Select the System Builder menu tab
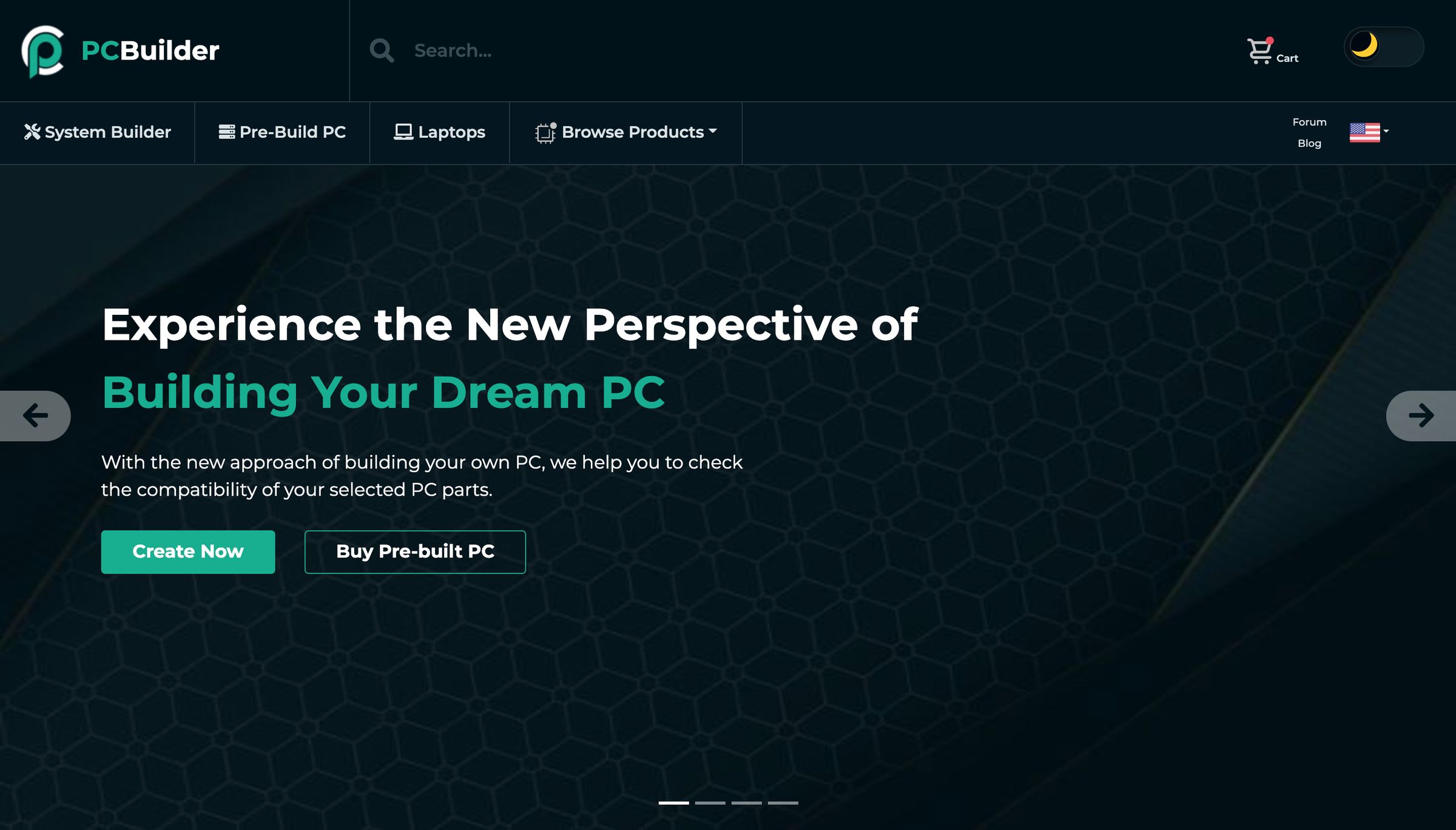The width and height of the screenshot is (1456, 830). coord(97,132)
